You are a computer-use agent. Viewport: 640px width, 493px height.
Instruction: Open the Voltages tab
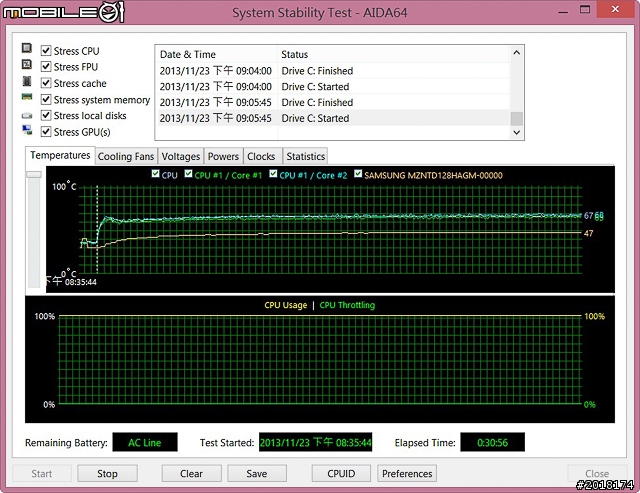(180, 156)
